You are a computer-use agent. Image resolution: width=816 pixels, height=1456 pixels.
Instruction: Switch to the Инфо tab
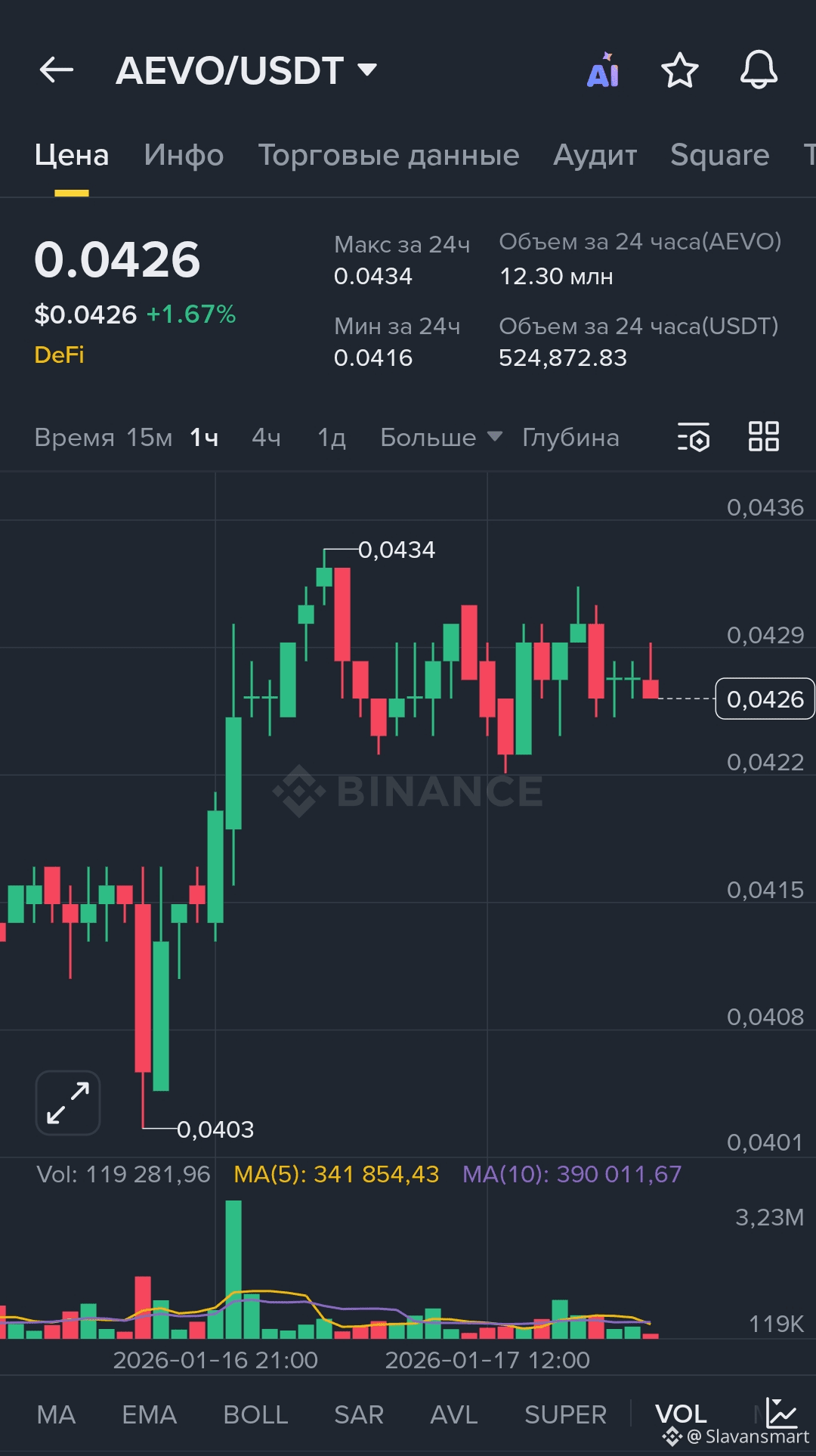pos(184,155)
